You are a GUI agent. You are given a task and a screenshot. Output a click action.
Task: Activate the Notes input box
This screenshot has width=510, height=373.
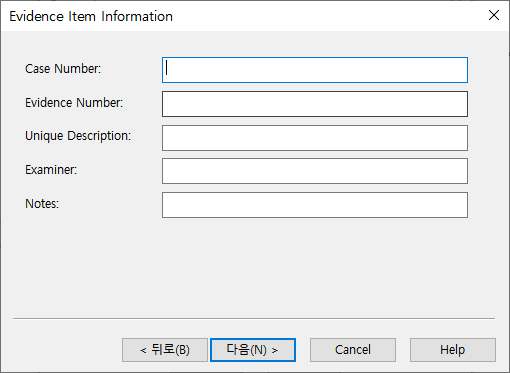pyautogui.click(x=315, y=205)
